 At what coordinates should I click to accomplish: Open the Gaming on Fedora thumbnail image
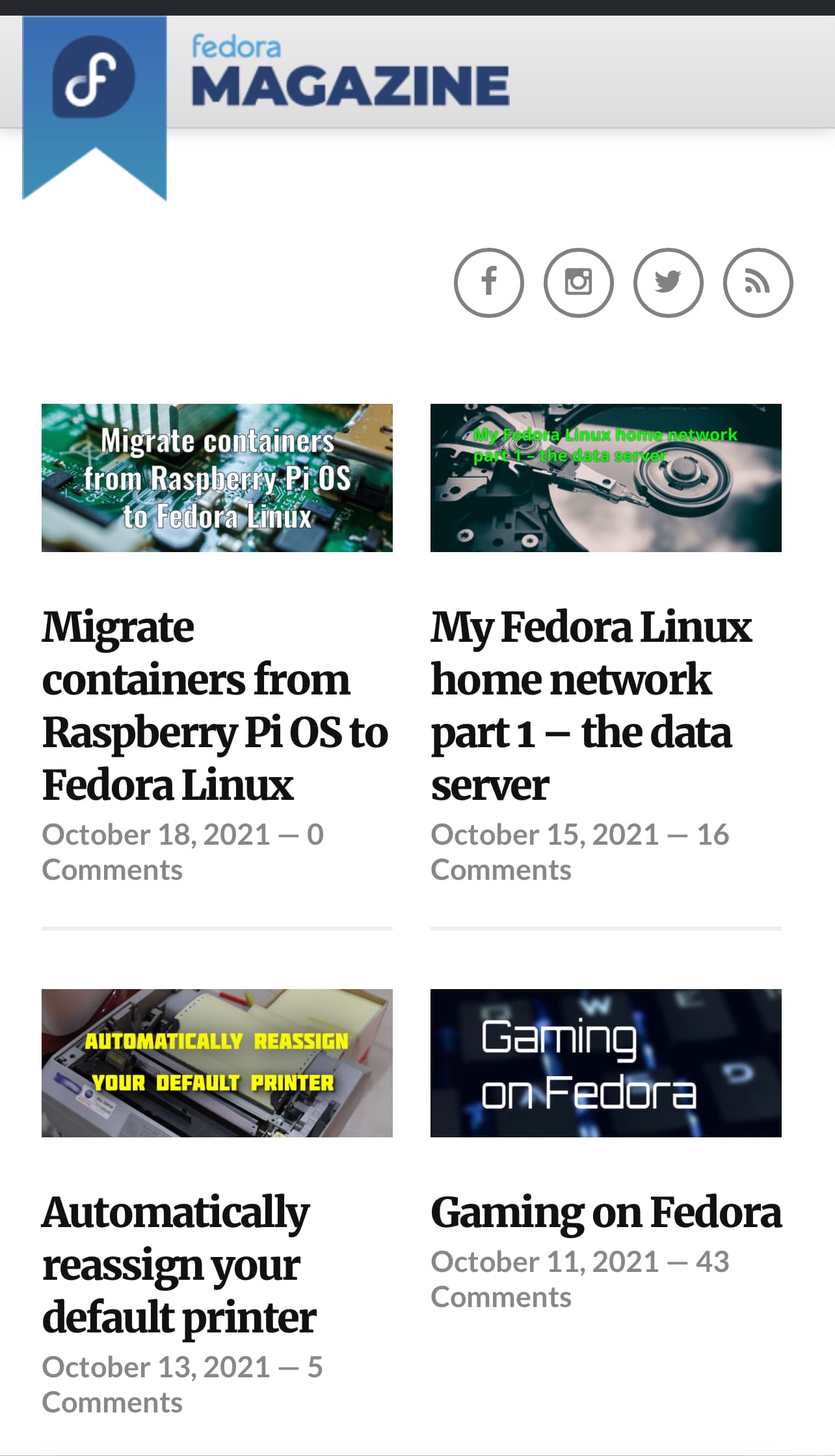[x=606, y=1063]
